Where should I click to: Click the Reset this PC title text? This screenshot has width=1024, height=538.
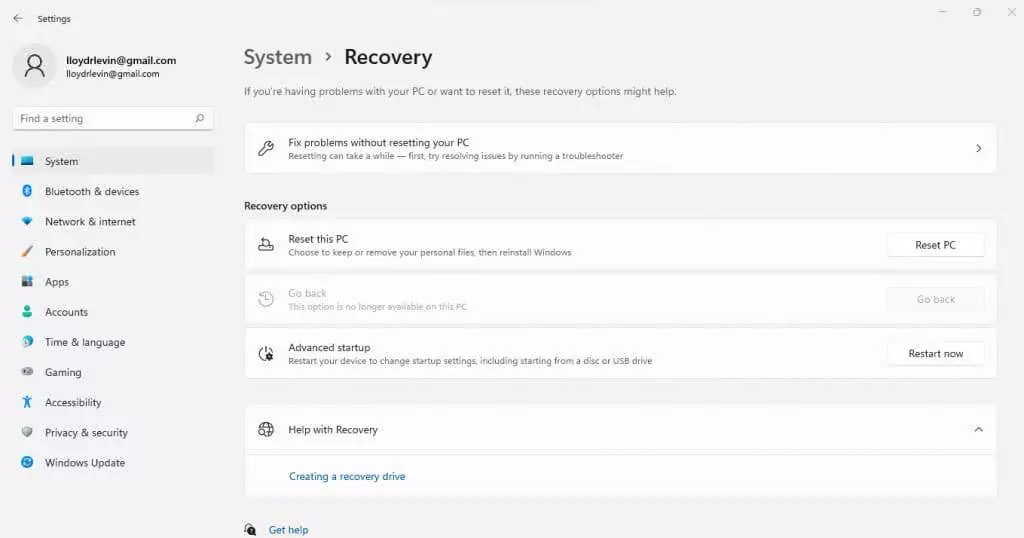318,239
